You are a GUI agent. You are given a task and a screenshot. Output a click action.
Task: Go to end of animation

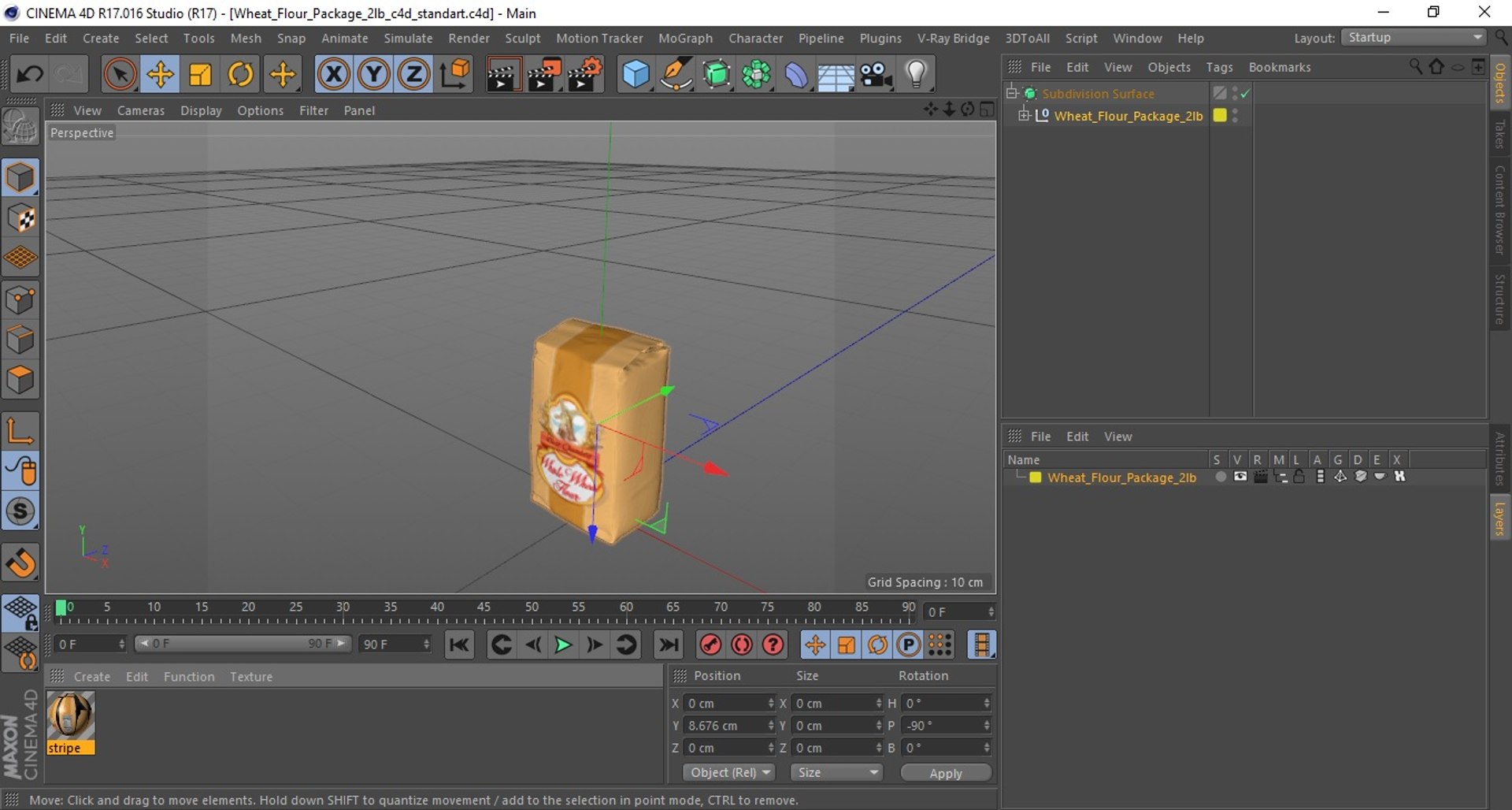click(669, 645)
